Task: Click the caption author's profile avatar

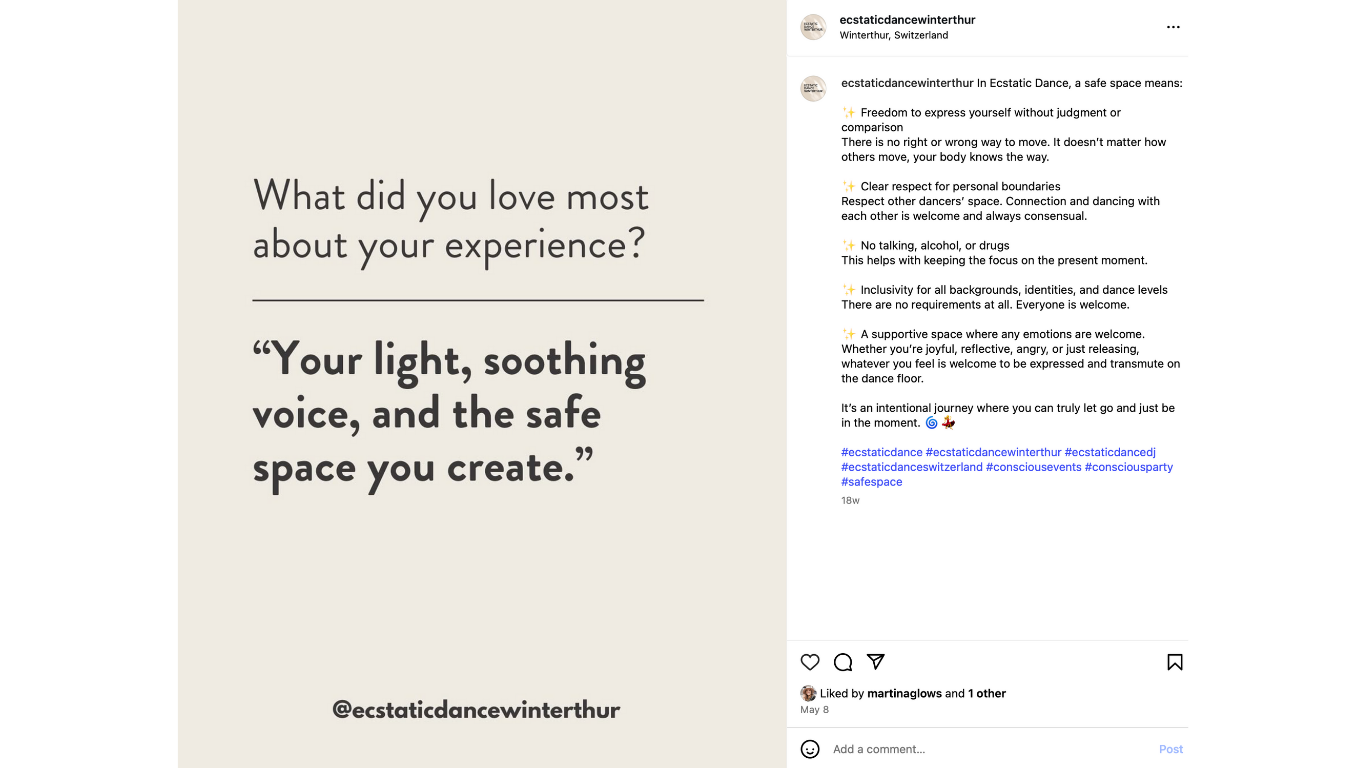Action: click(x=813, y=88)
